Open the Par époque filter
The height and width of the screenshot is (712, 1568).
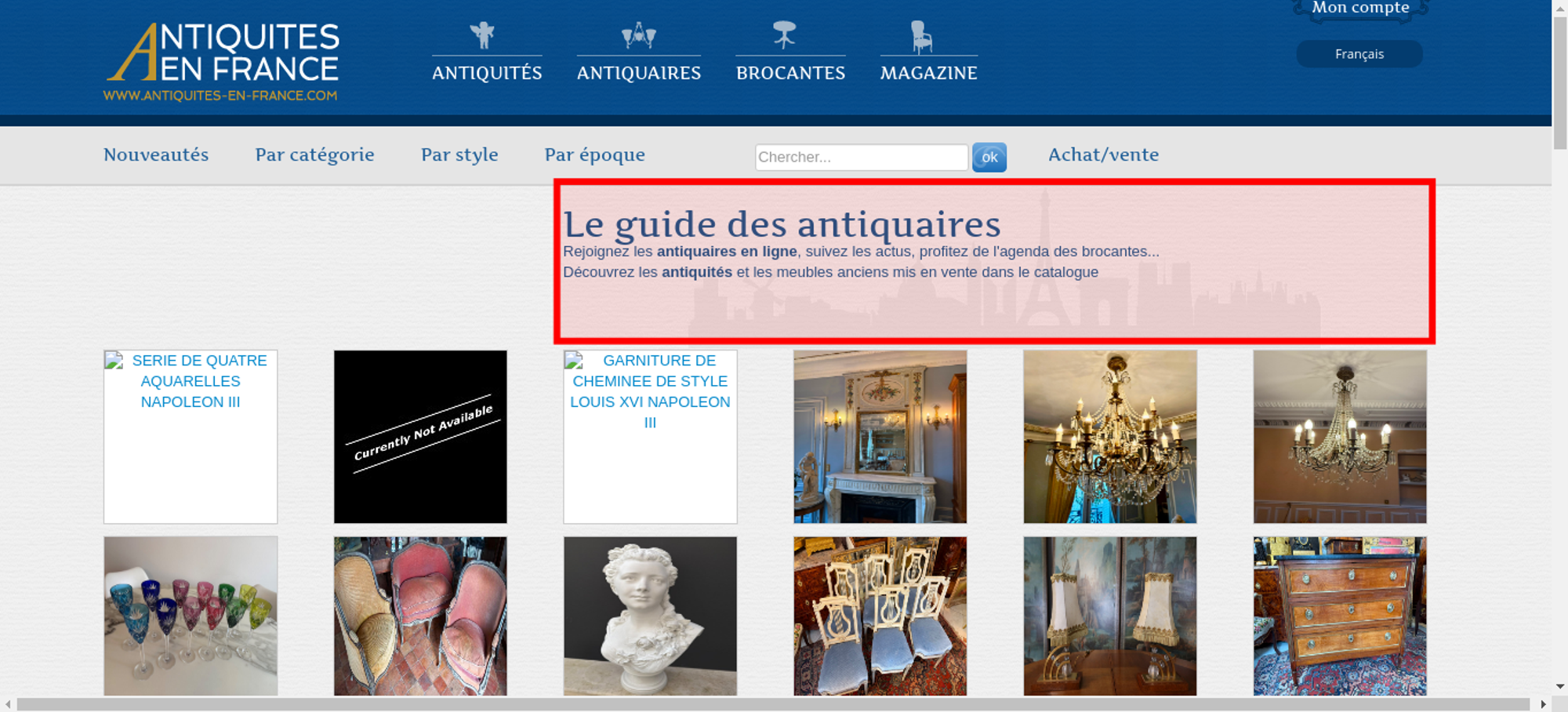(595, 155)
